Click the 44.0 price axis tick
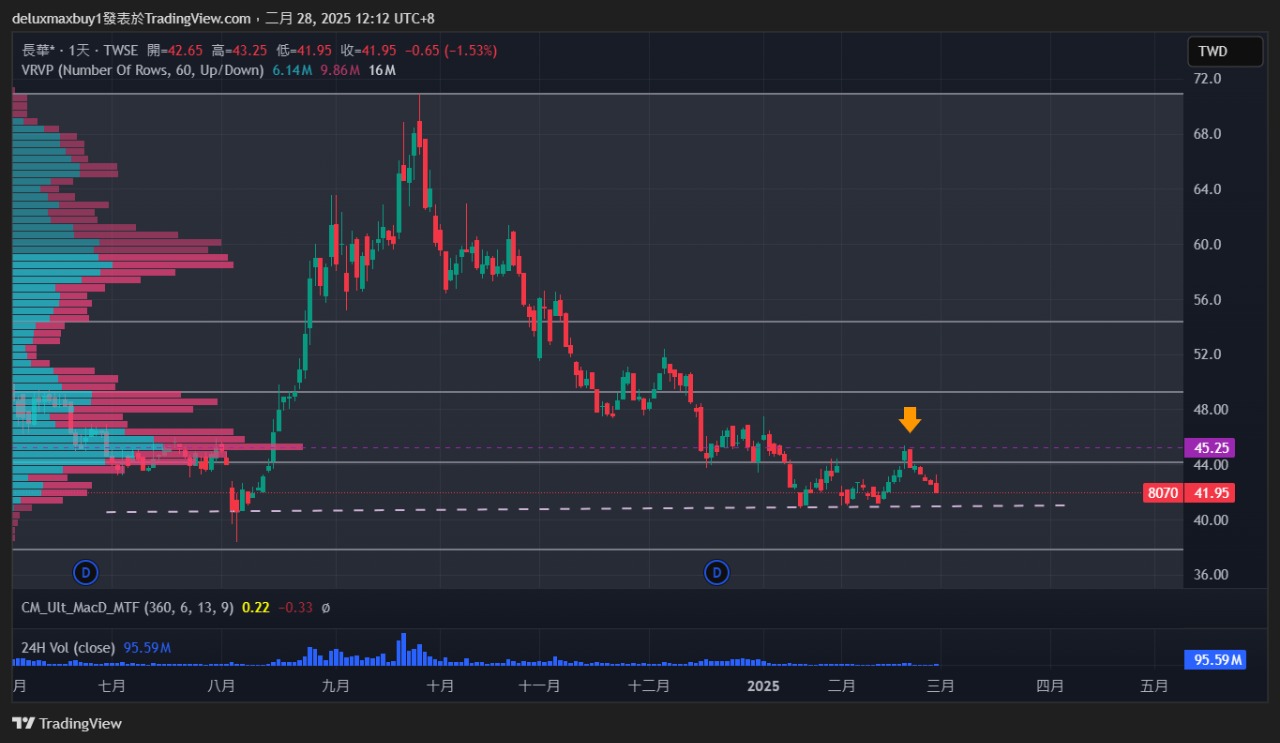This screenshot has width=1280, height=743. [1208, 465]
